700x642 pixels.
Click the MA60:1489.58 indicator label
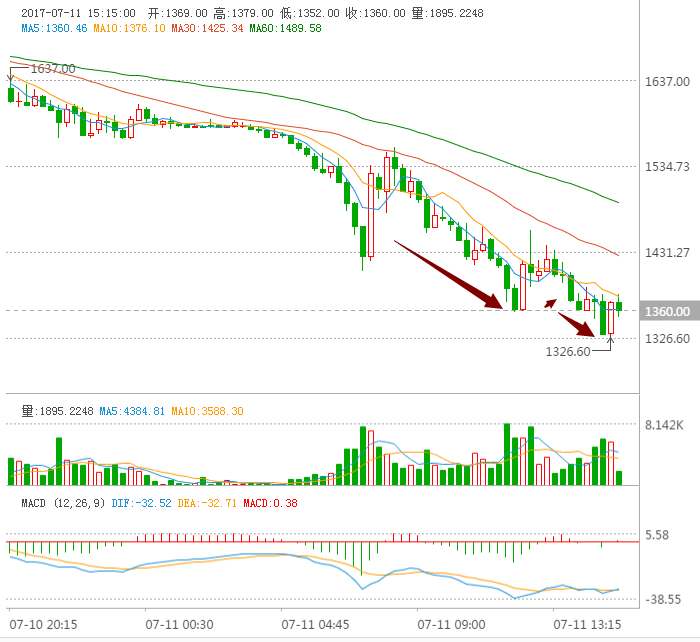point(285,29)
